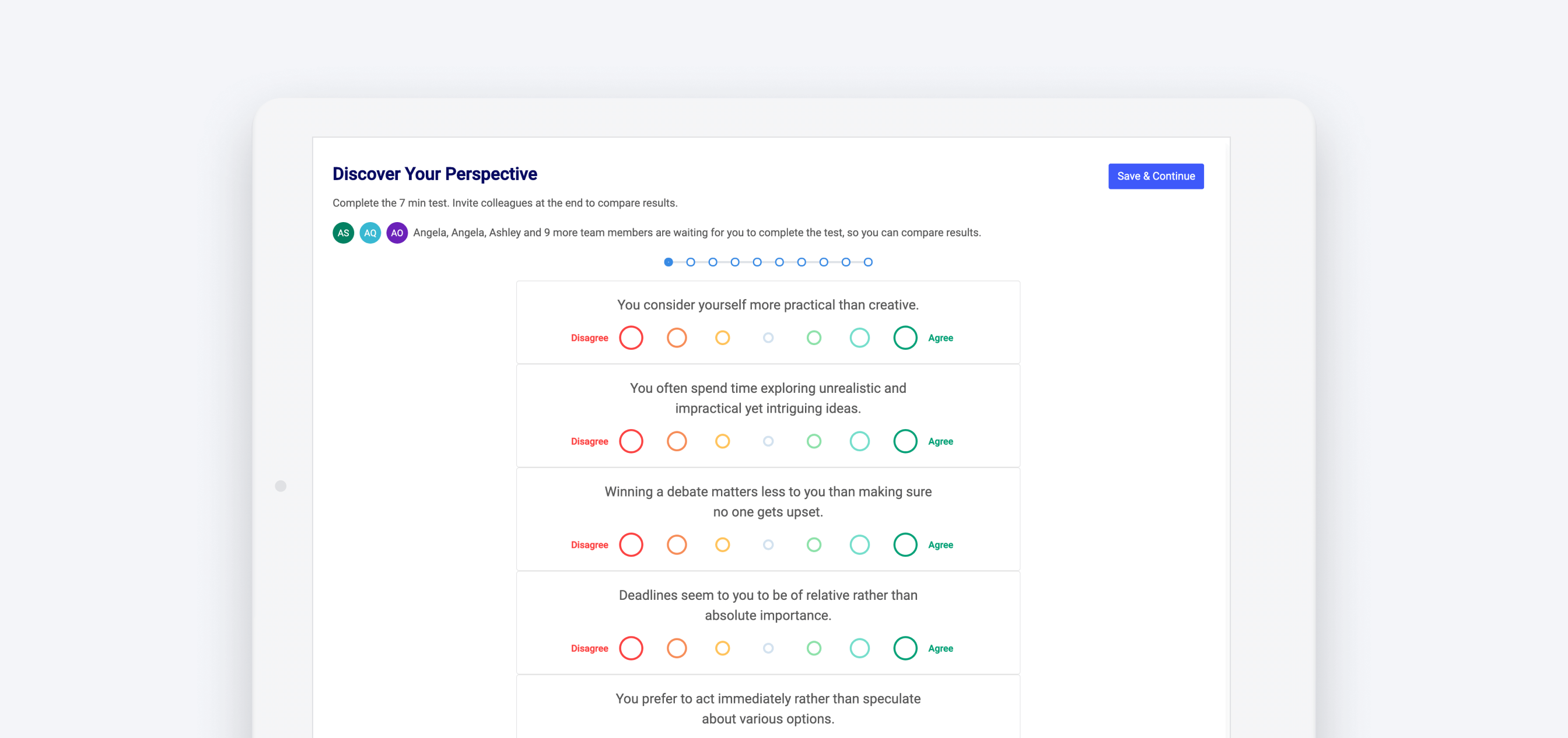
Task: Select strongest Agree for deadlines question
Action: (x=905, y=648)
